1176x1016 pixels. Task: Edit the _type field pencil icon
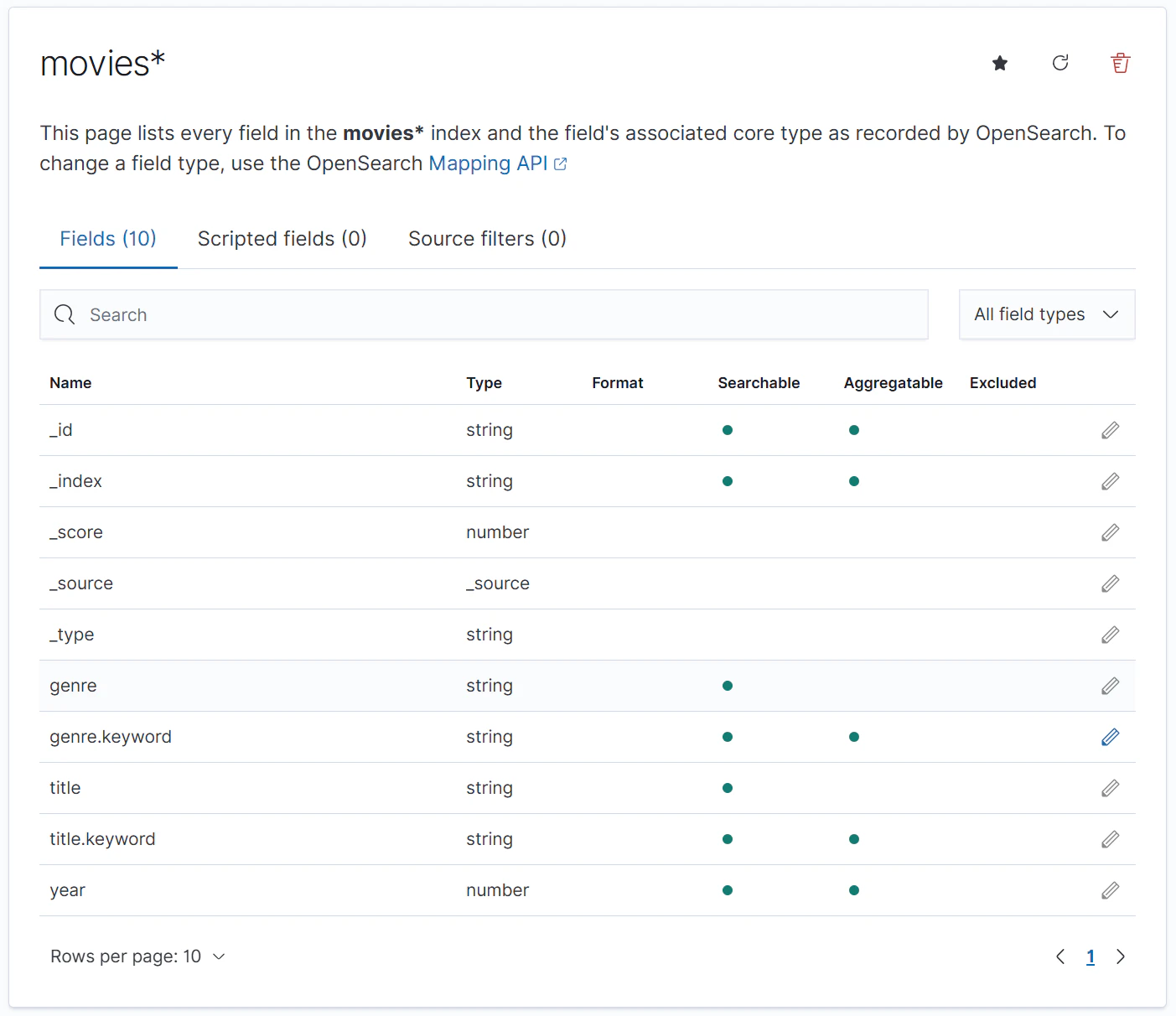[1111, 635]
